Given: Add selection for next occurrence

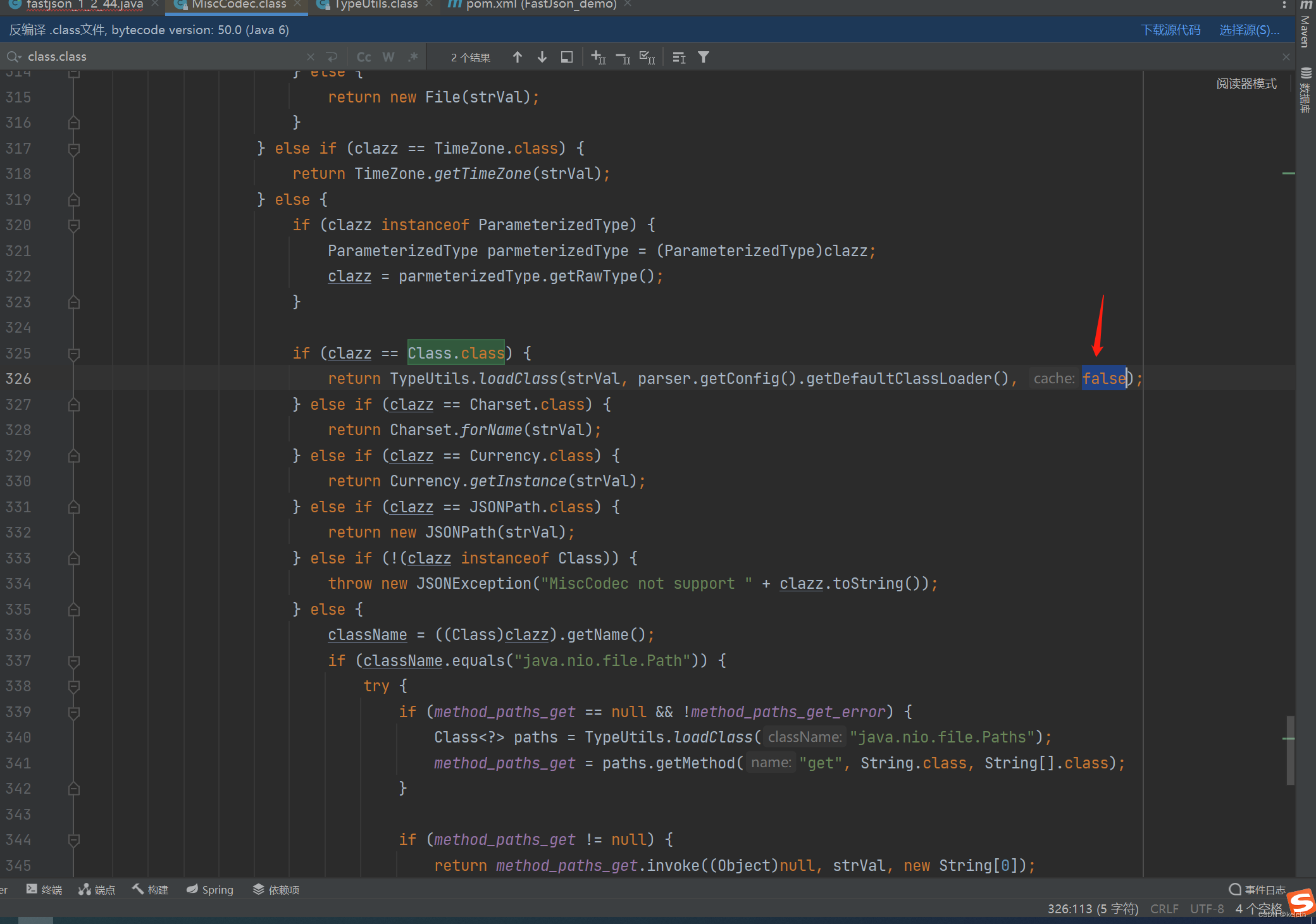Looking at the screenshot, I should [x=598, y=58].
